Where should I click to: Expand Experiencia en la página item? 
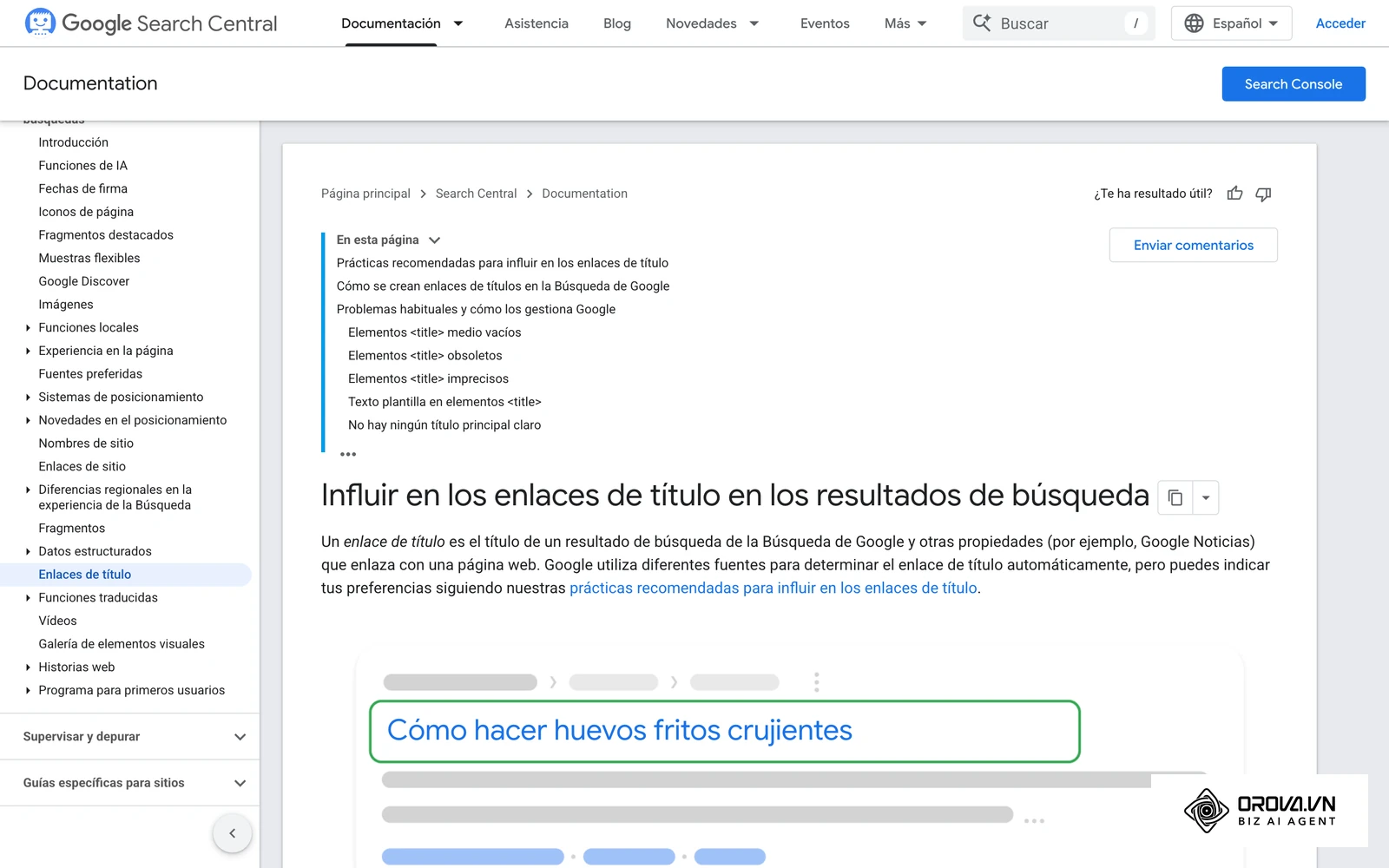tap(28, 351)
